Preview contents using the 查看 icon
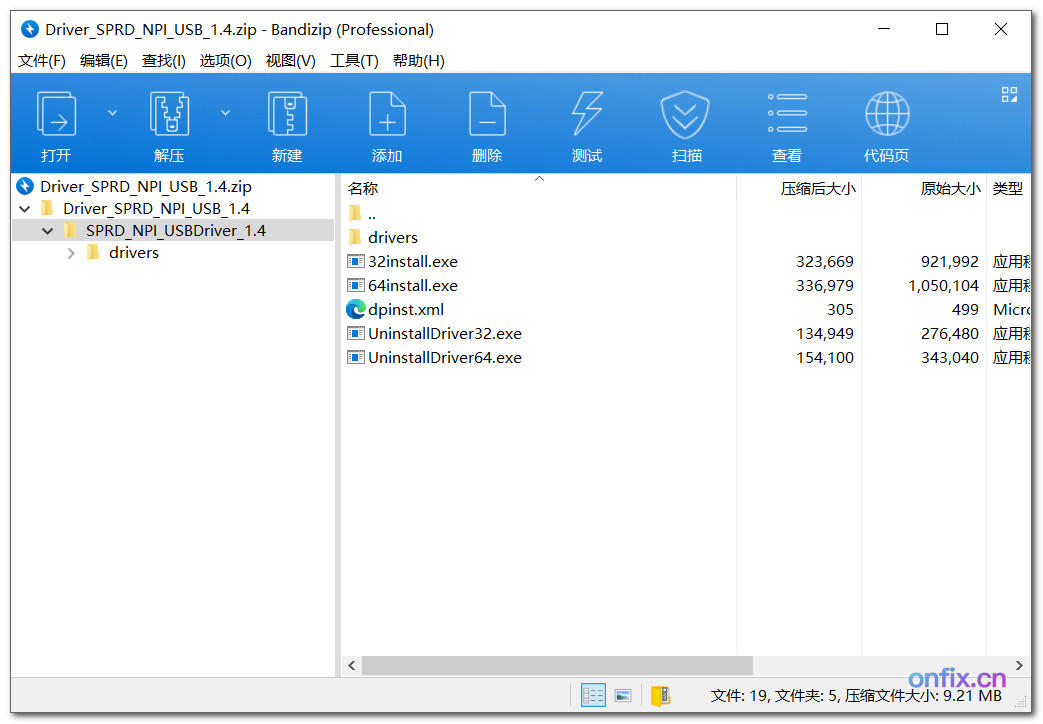This screenshot has height=724, width=1043. (787, 122)
